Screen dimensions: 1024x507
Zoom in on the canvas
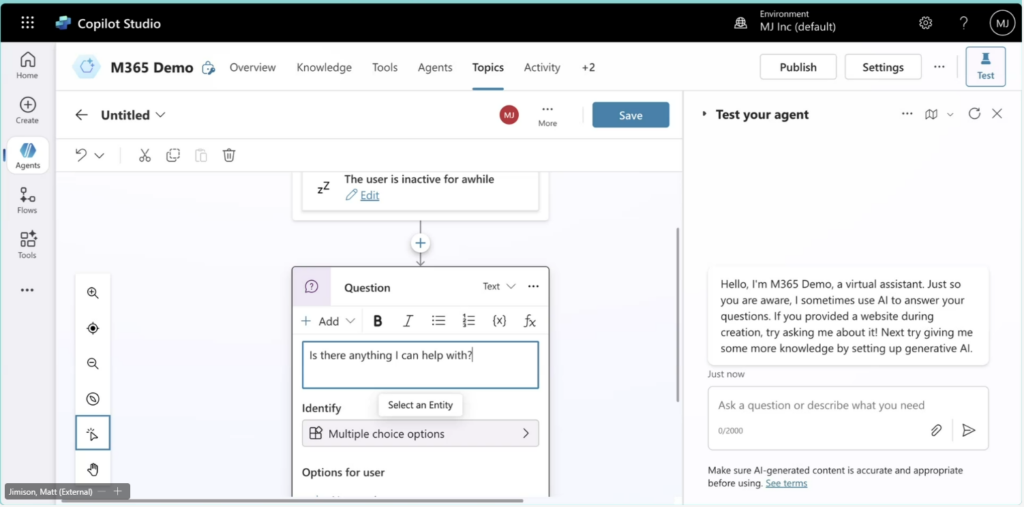click(93, 293)
